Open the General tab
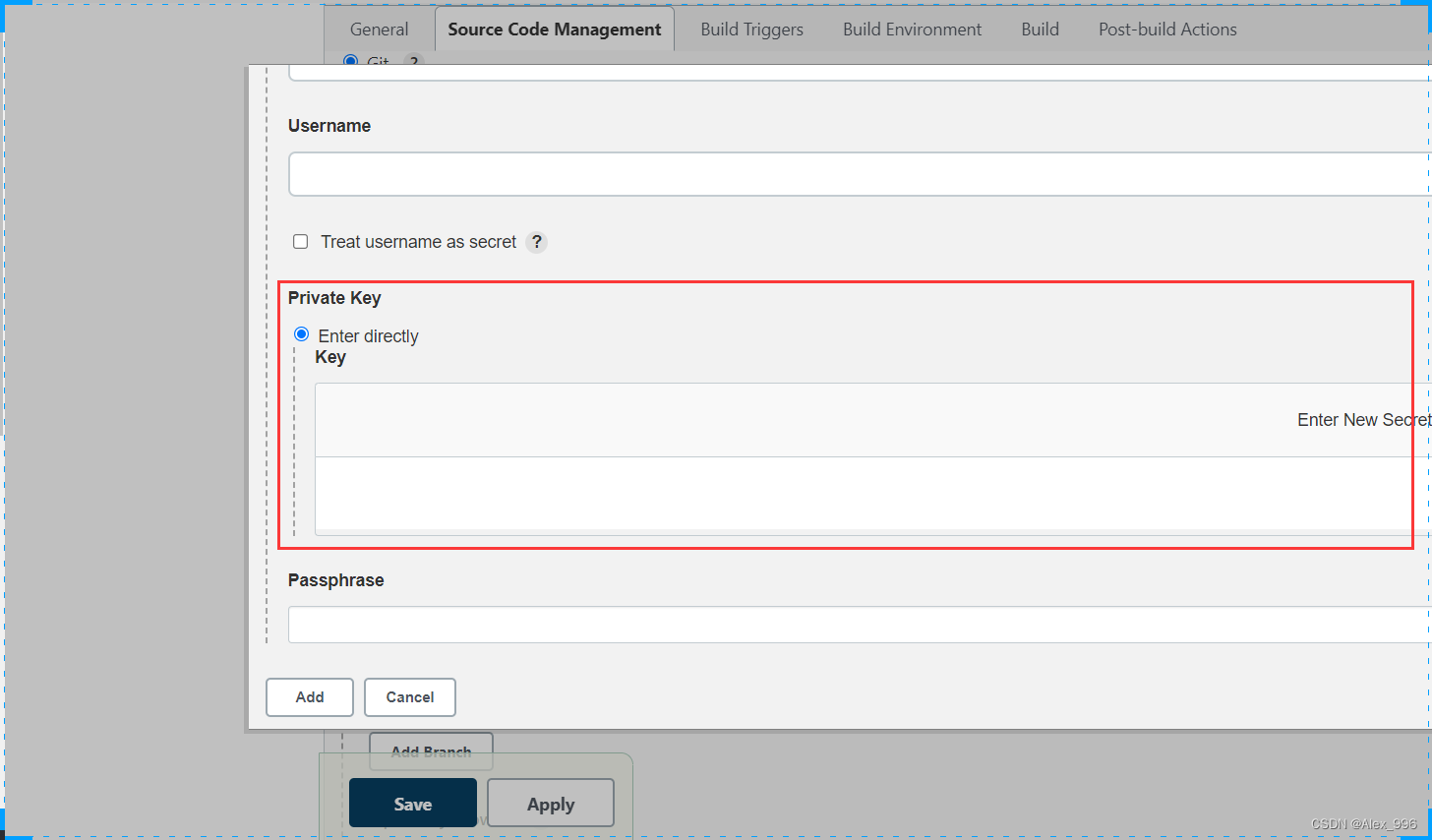The width and height of the screenshot is (1432, 840). 379,30
